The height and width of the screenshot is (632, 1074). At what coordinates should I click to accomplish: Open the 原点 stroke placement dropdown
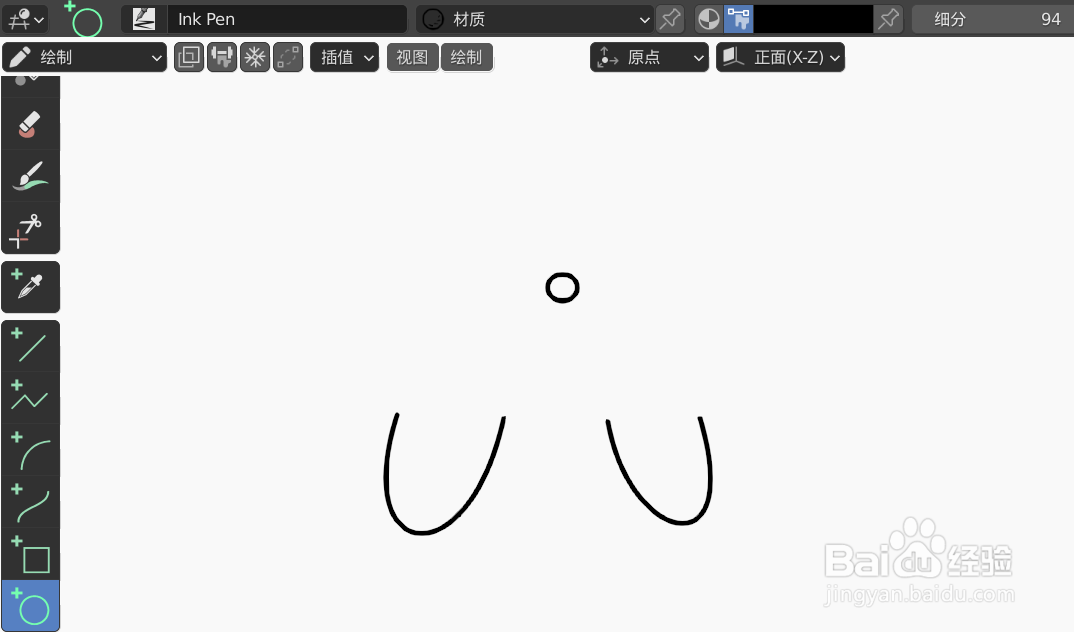[649, 57]
